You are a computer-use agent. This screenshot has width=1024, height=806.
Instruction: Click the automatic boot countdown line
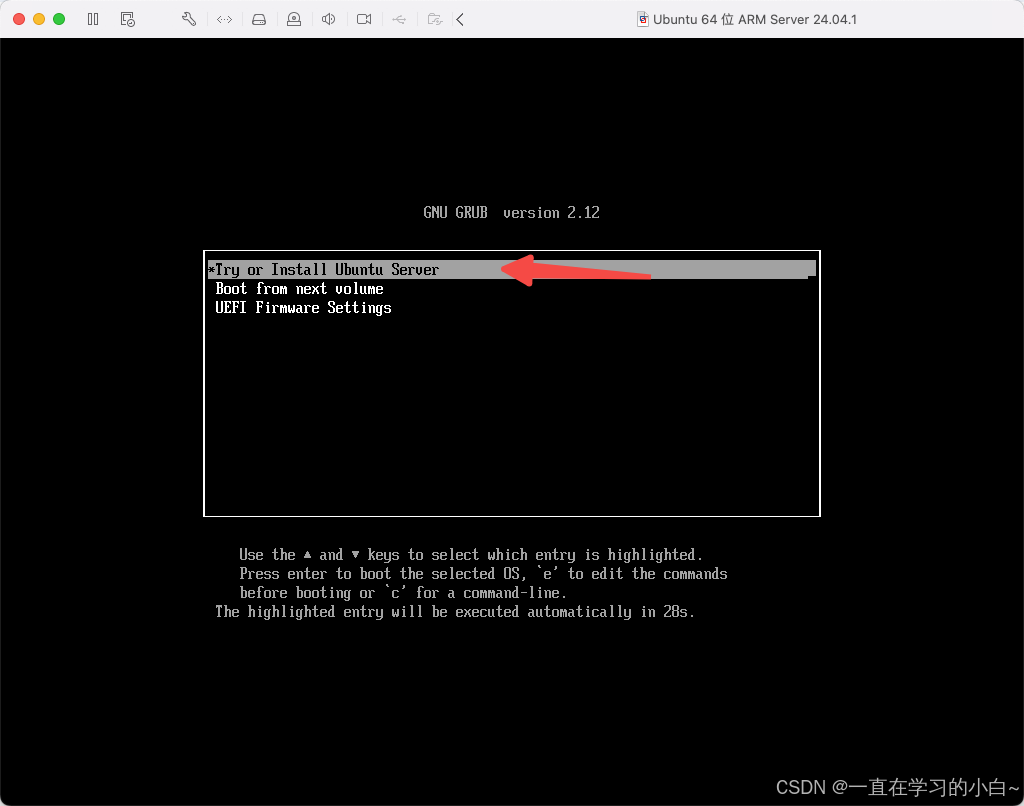(455, 612)
